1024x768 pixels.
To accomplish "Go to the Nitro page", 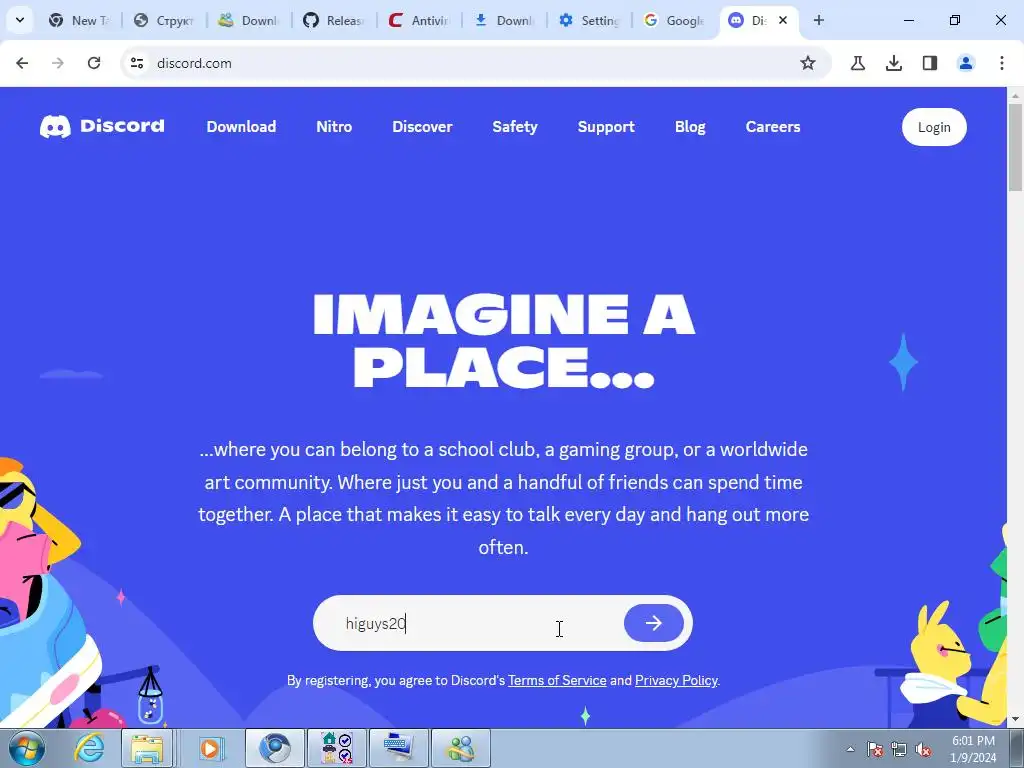I will [334, 127].
